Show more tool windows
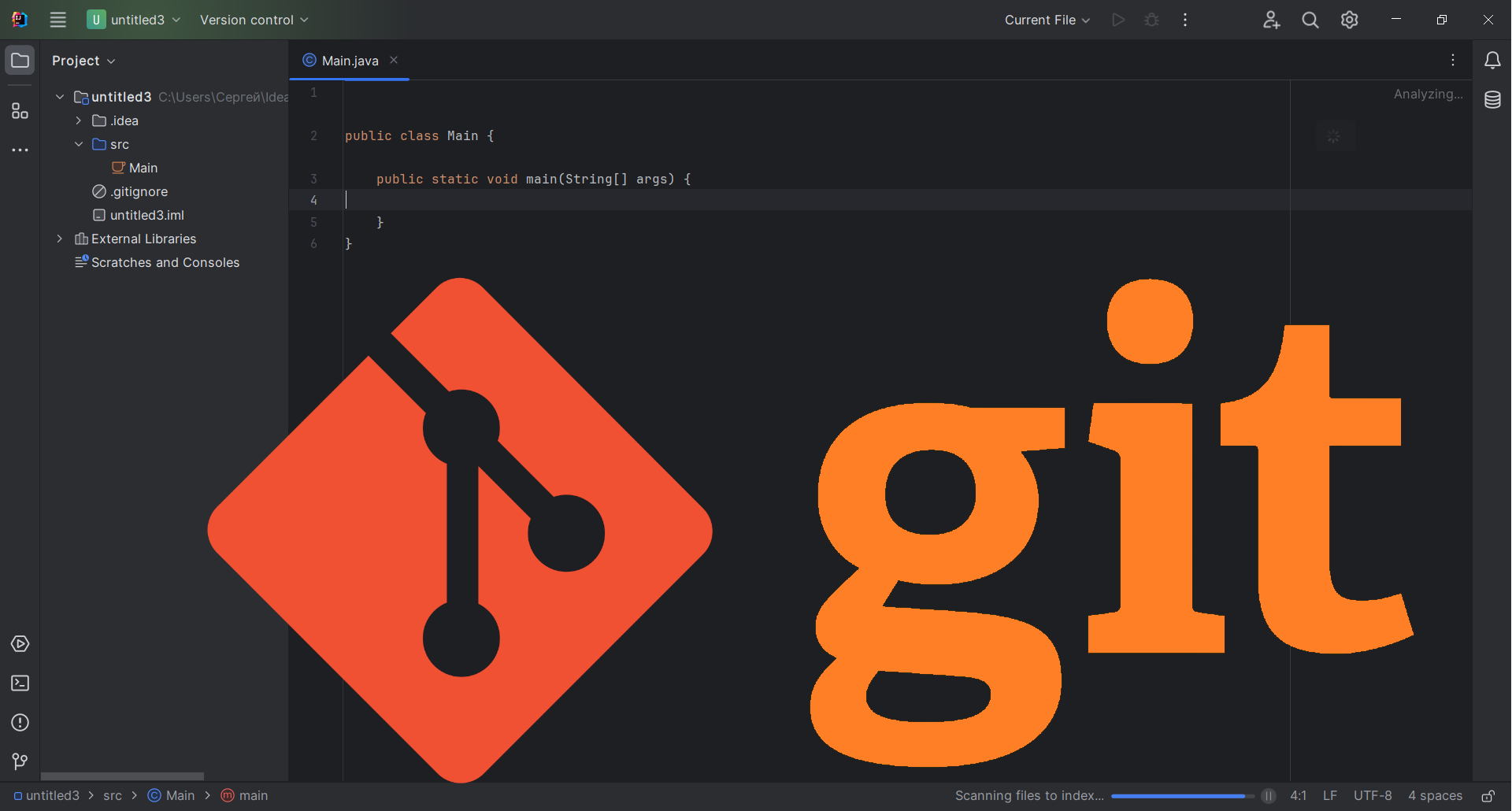 pos(20,150)
